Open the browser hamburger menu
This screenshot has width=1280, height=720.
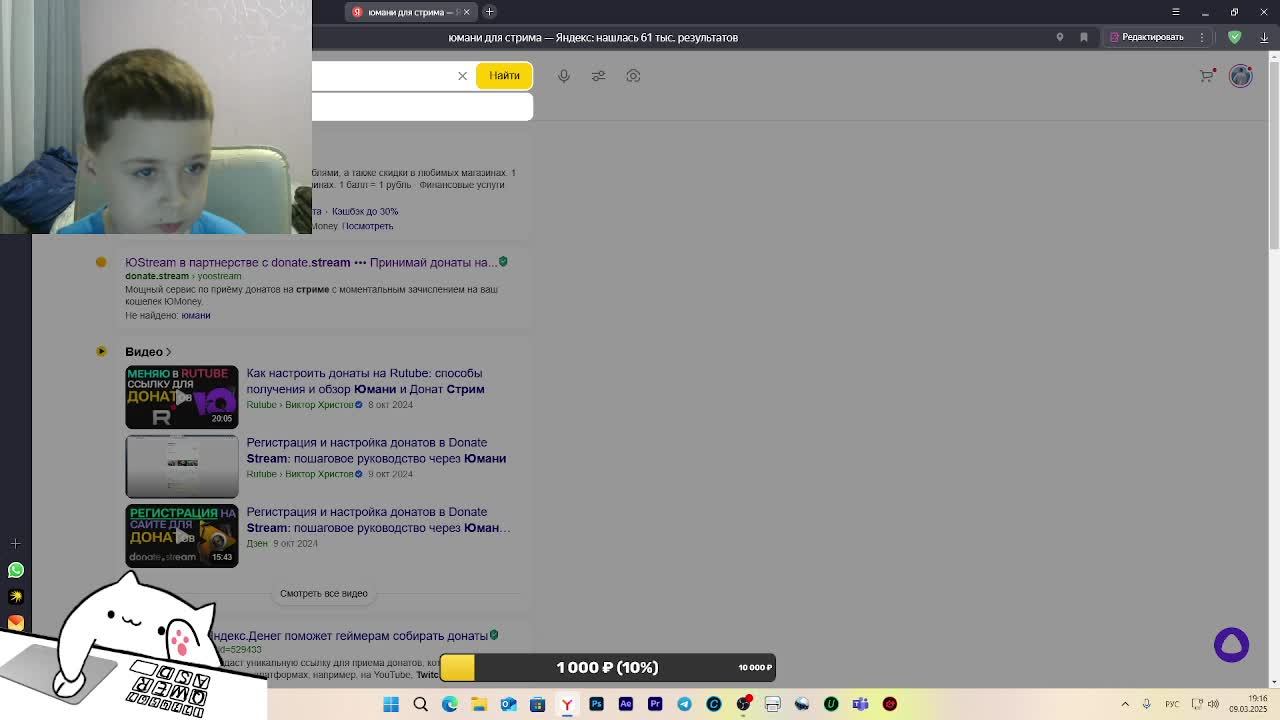[x=1176, y=12]
